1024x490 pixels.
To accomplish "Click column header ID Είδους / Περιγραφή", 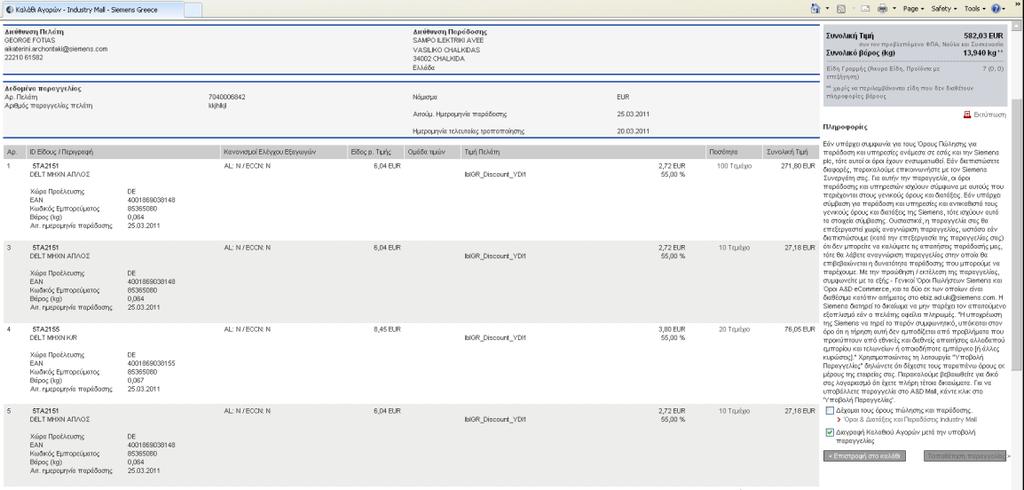I will pos(62,152).
